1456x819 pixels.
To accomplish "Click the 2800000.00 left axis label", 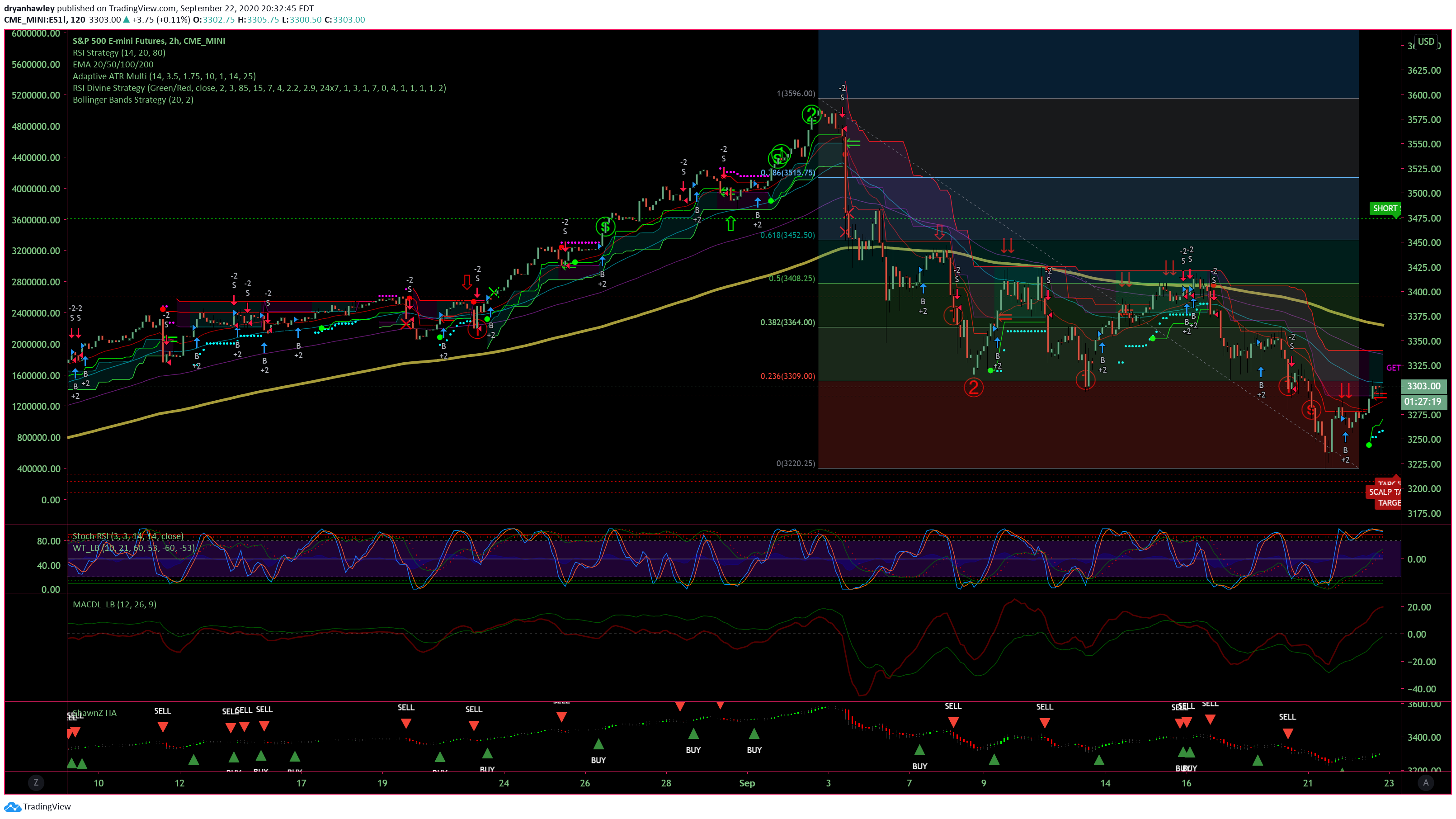I will click(36, 282).
